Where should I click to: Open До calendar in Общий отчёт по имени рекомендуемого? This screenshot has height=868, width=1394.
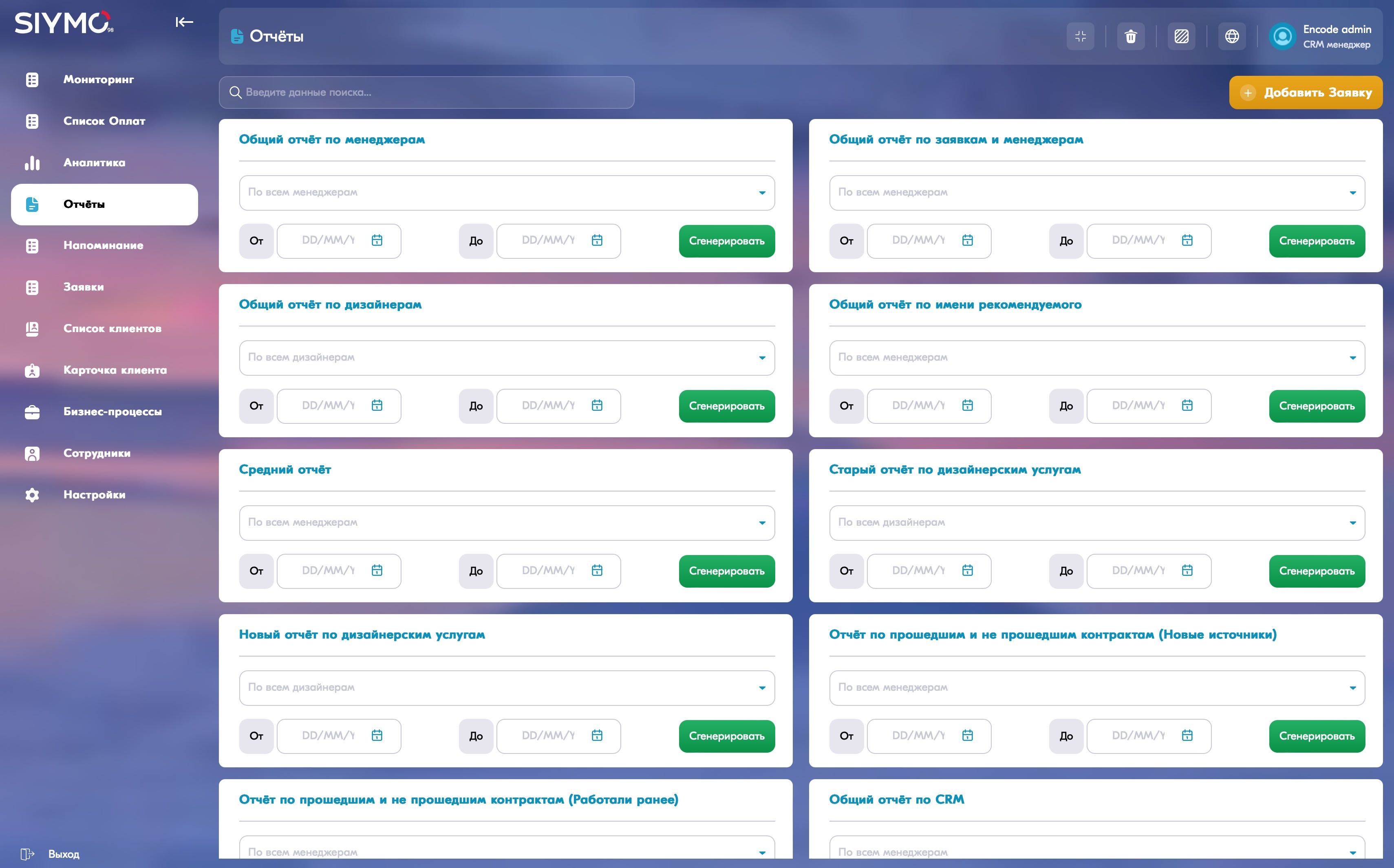pos(1187,405)
